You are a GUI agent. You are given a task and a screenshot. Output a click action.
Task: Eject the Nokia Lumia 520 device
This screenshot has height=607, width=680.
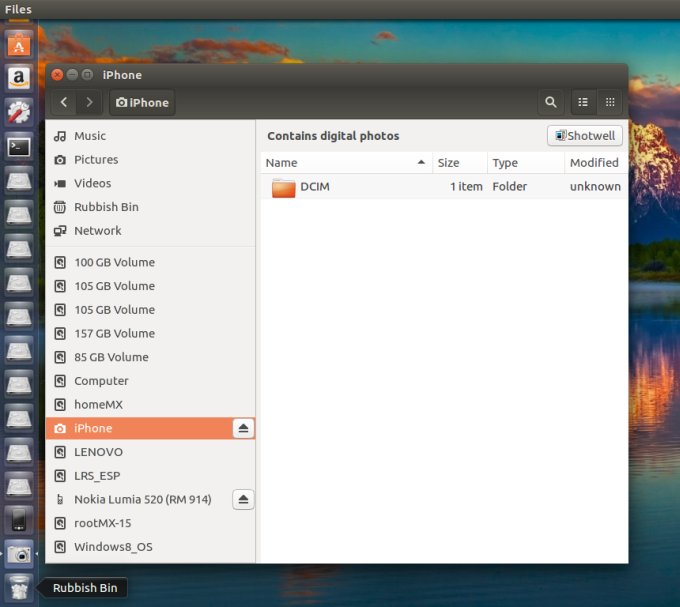tap(243, 499)
